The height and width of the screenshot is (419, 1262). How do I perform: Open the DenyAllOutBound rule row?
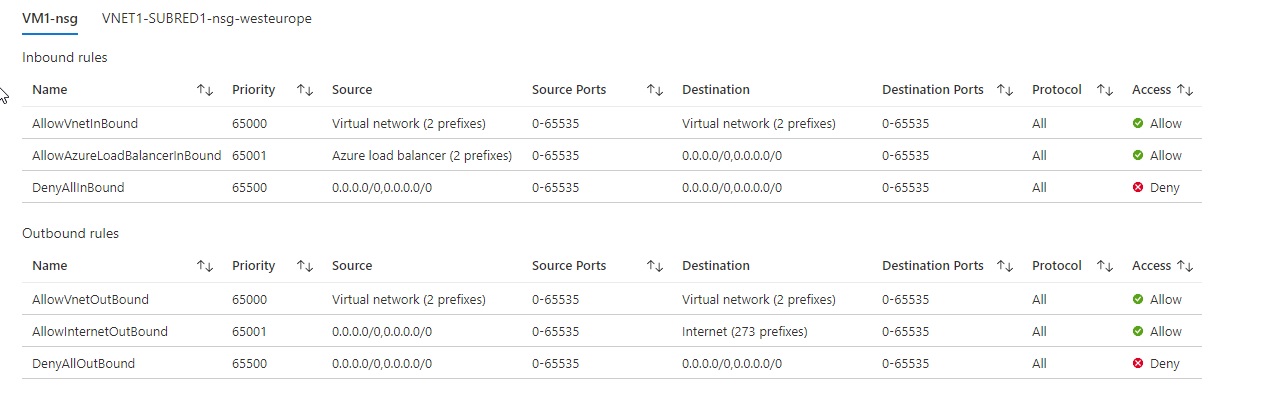pos(611,363)
